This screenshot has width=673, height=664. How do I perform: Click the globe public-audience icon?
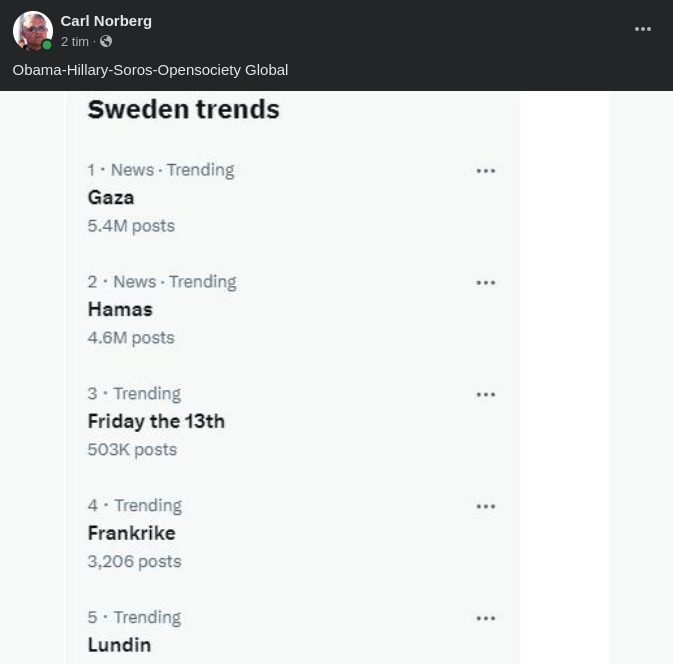(106, 42)
